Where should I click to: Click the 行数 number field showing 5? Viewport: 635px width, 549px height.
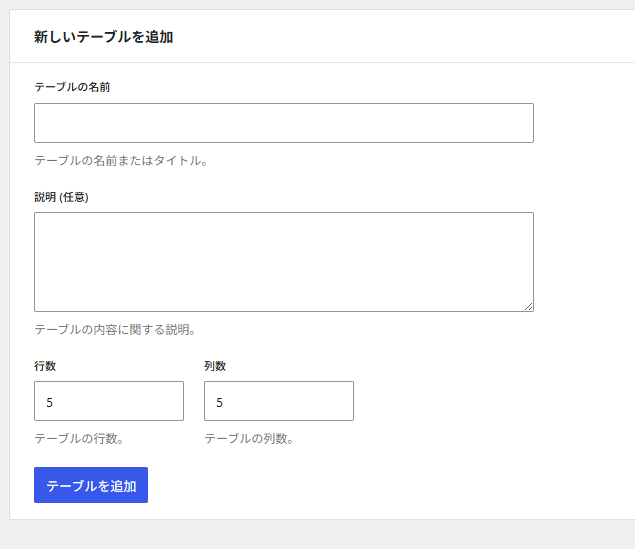click(108, 401)
